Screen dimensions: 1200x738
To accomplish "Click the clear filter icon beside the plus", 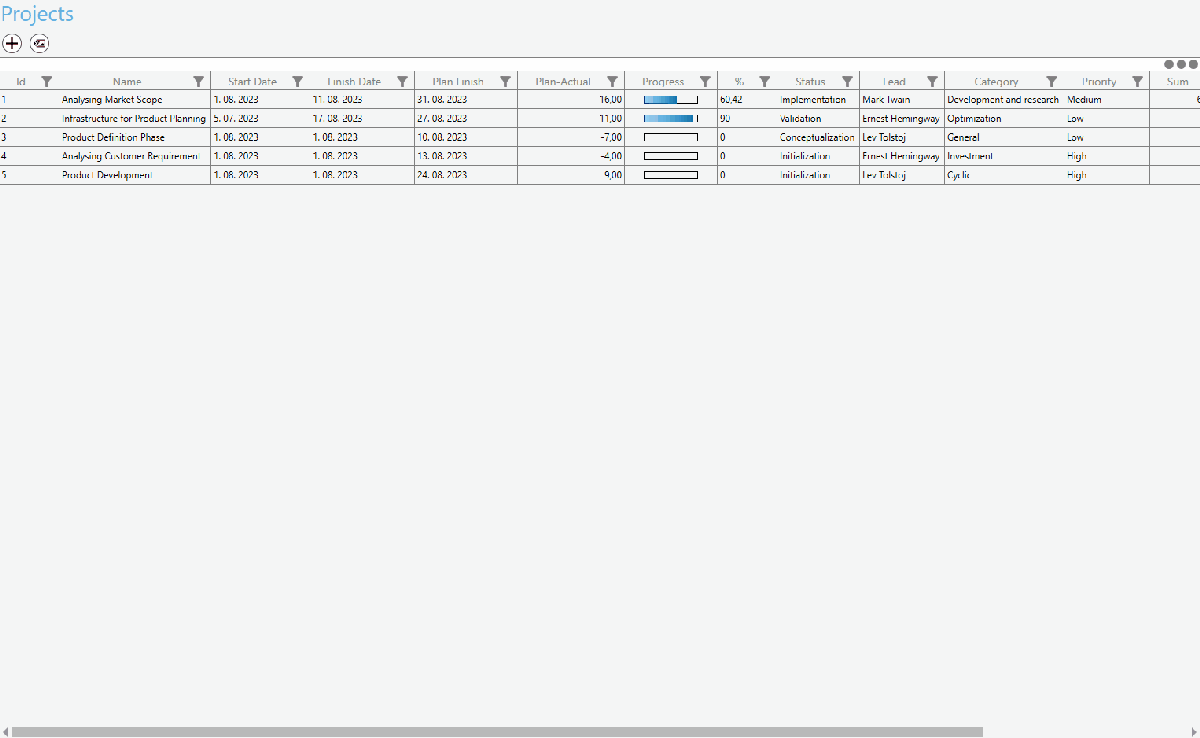I will pyautogui.click(x=39, y=43).
